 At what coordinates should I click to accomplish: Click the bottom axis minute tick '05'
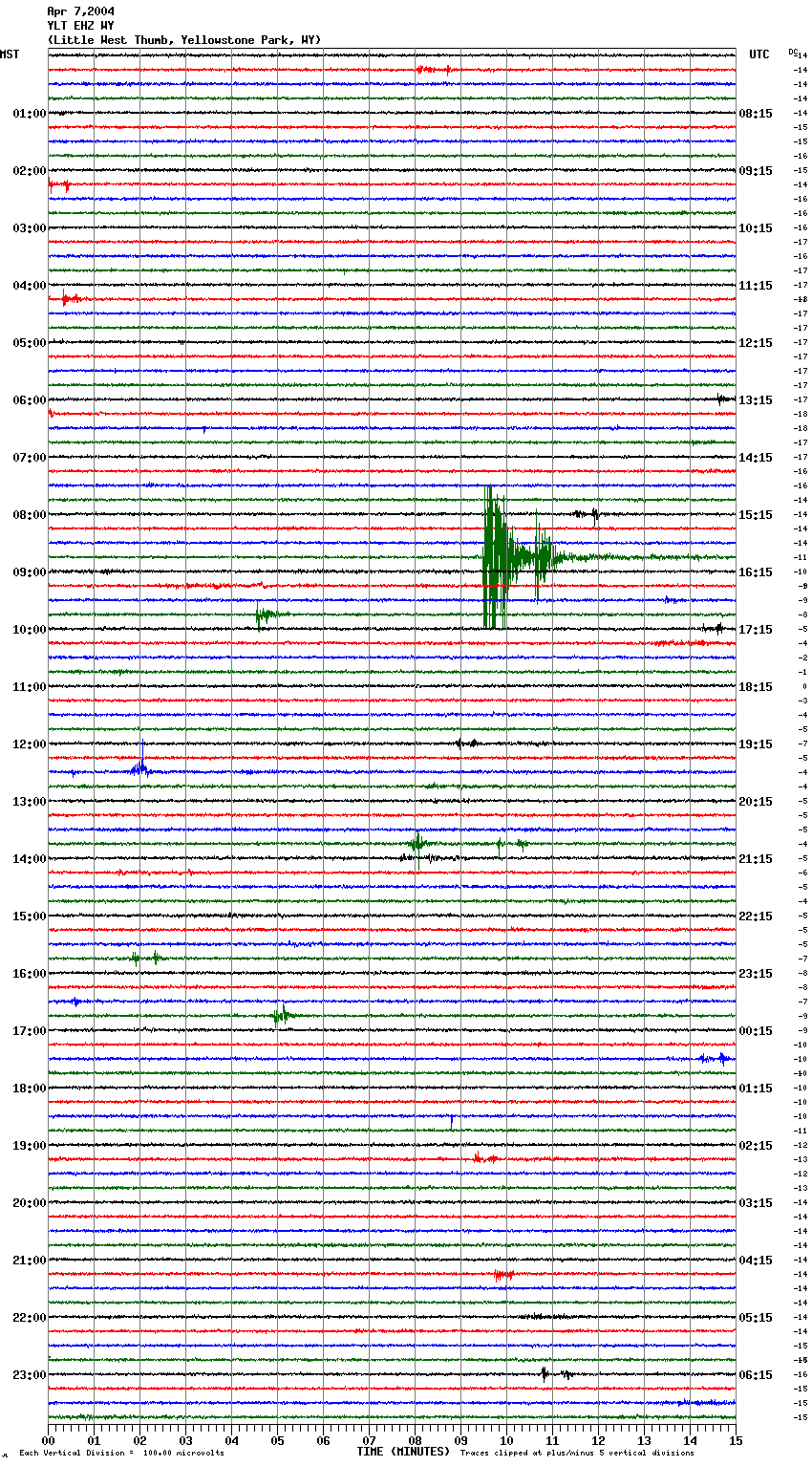coord(277,1440)
